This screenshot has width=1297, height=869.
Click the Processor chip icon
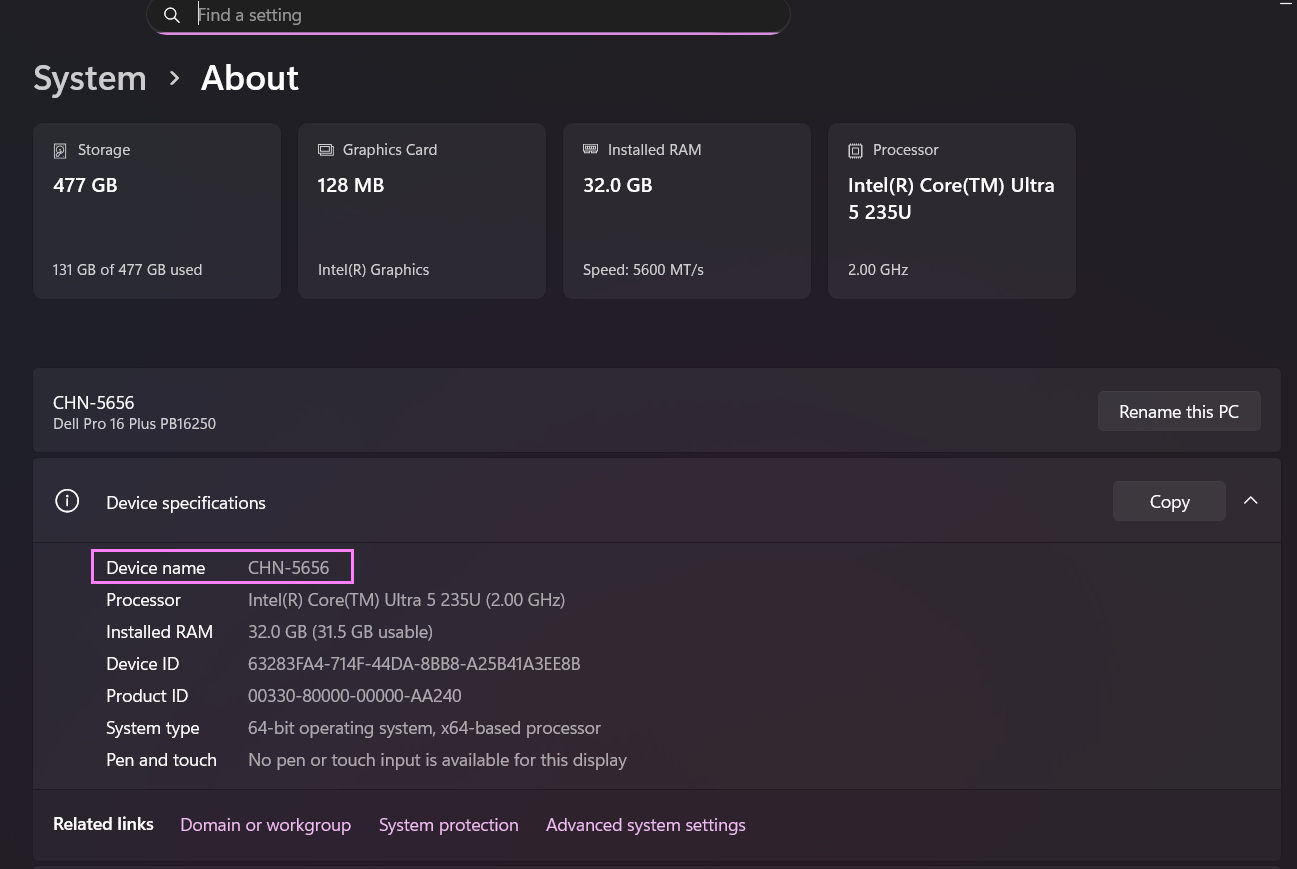[855, 150]
